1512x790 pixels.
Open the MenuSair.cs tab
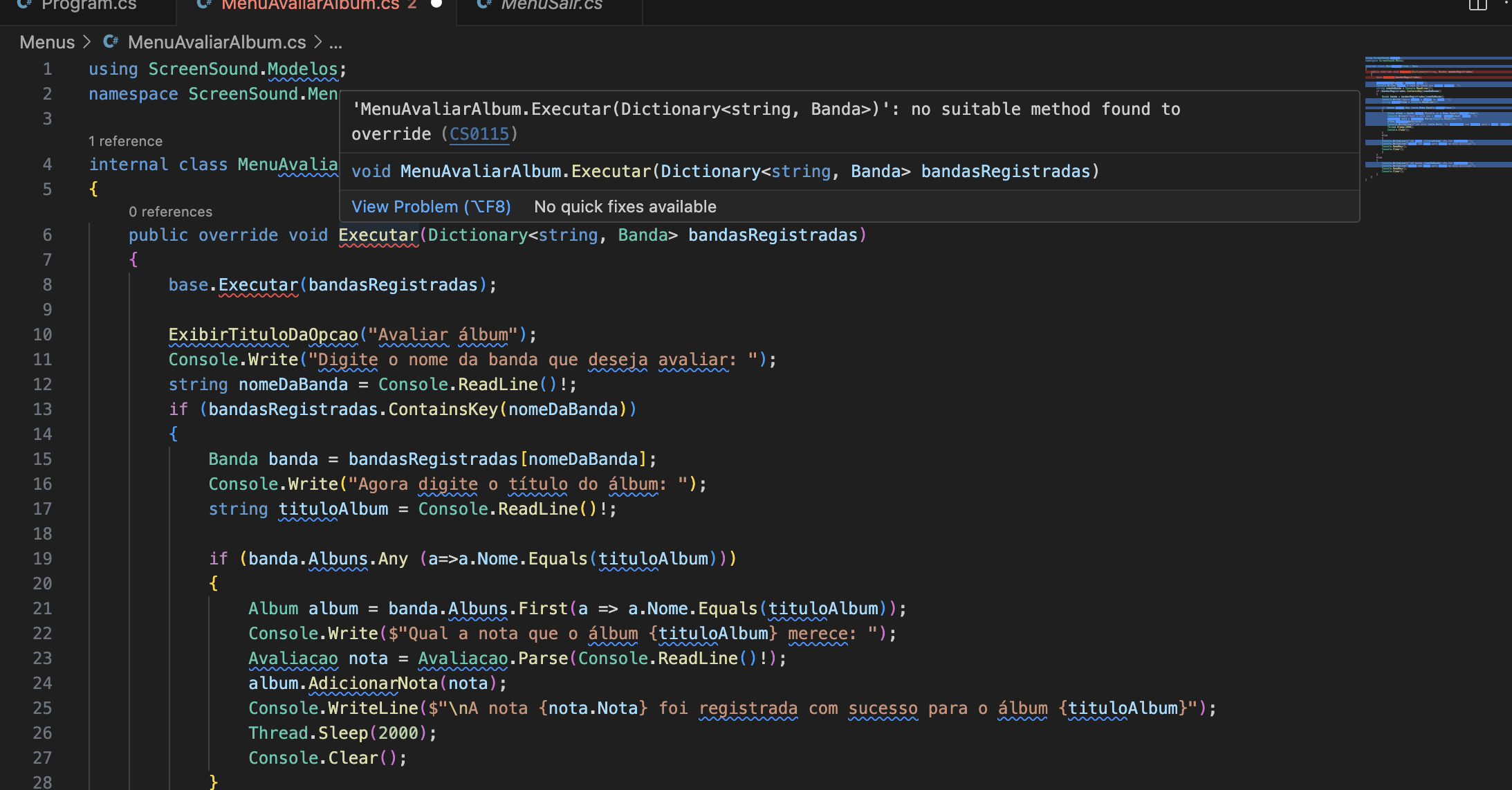click(551, 6)
